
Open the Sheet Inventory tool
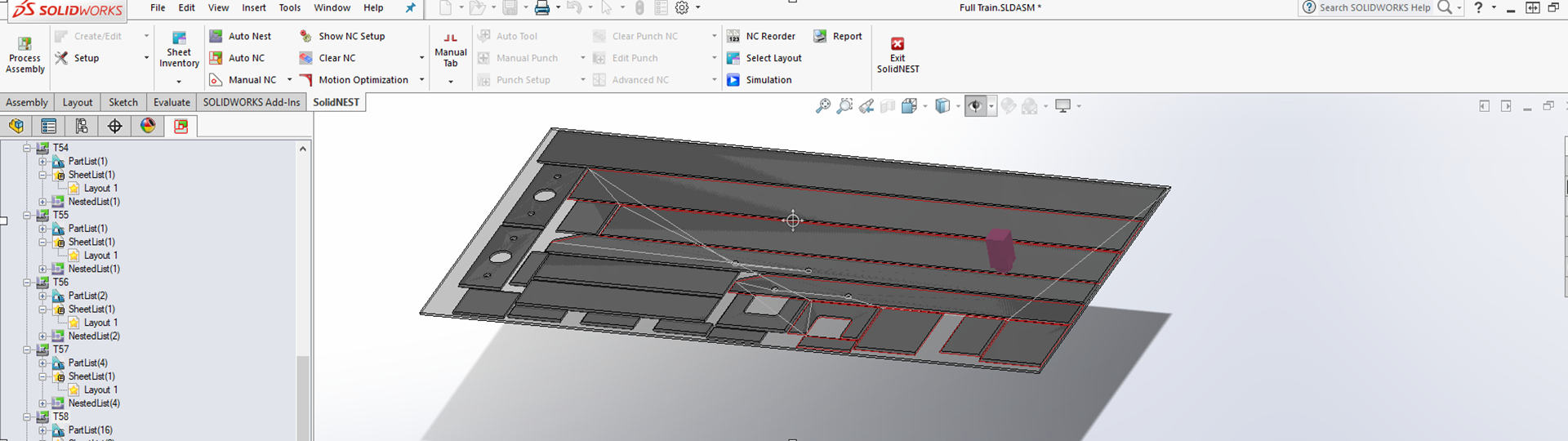pos(179,38)
